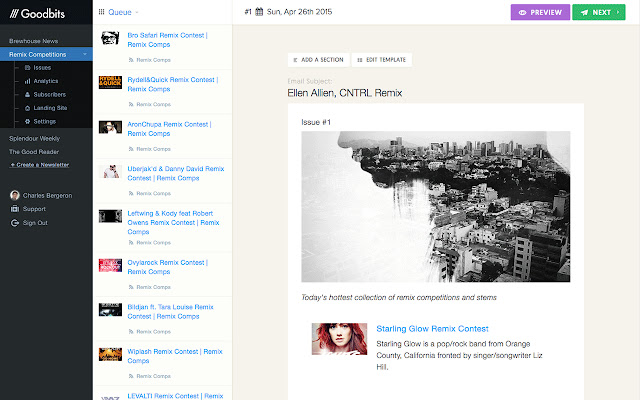Screen dimensions: 640x400
Task: Click RSS icon under Ovylarock item
Action: point(131,287)
